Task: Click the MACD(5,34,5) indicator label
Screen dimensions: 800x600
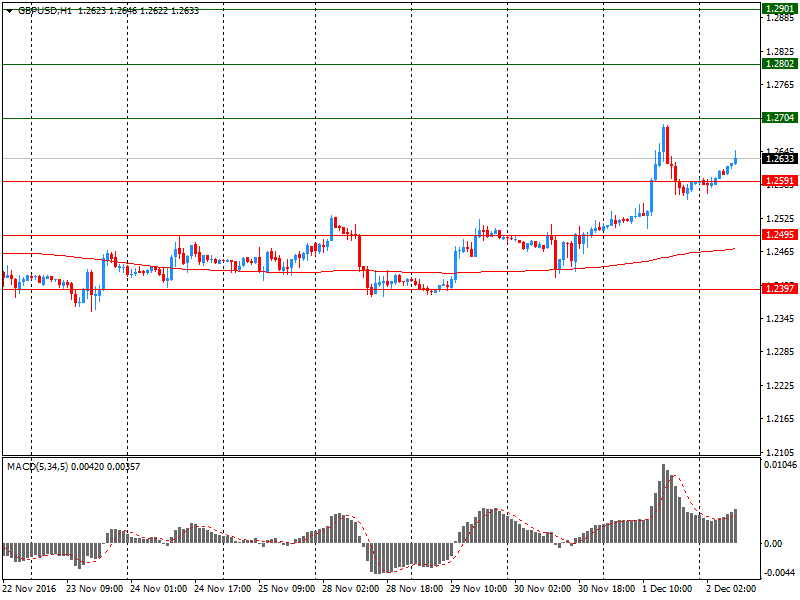Action: click(x=37, y=467)
